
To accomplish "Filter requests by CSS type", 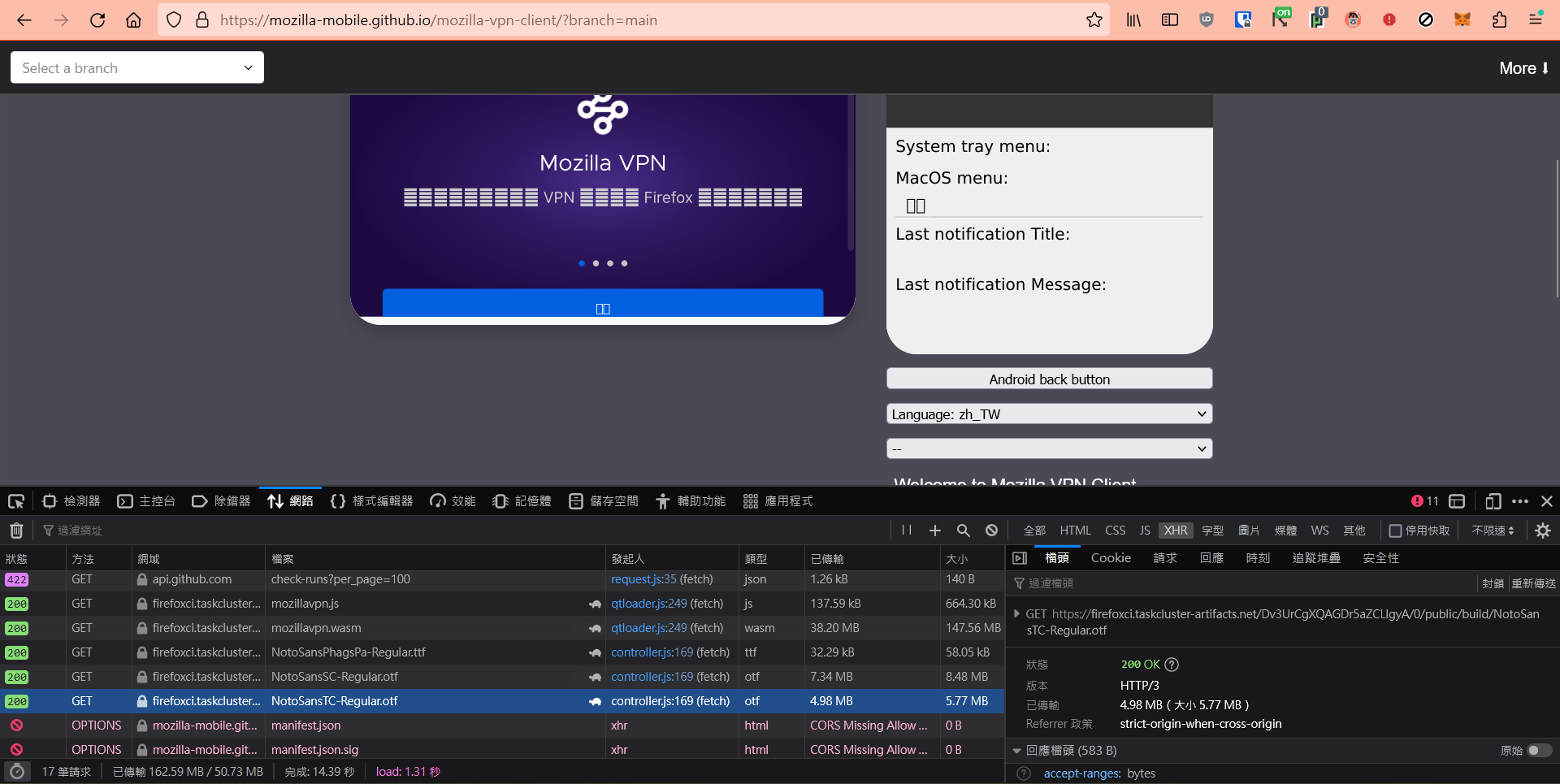I will click(1115, 531).
